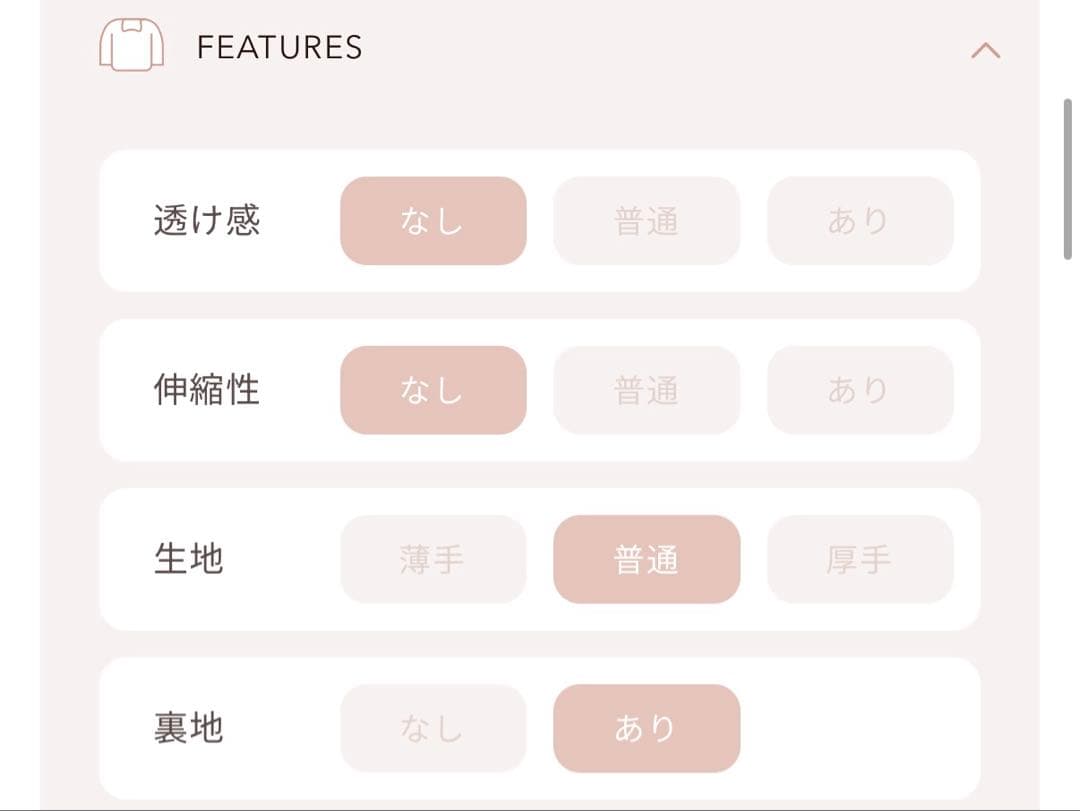Click the sweater icon beside FEATURES
1080x811 pixels.
(x=133, y=45)
